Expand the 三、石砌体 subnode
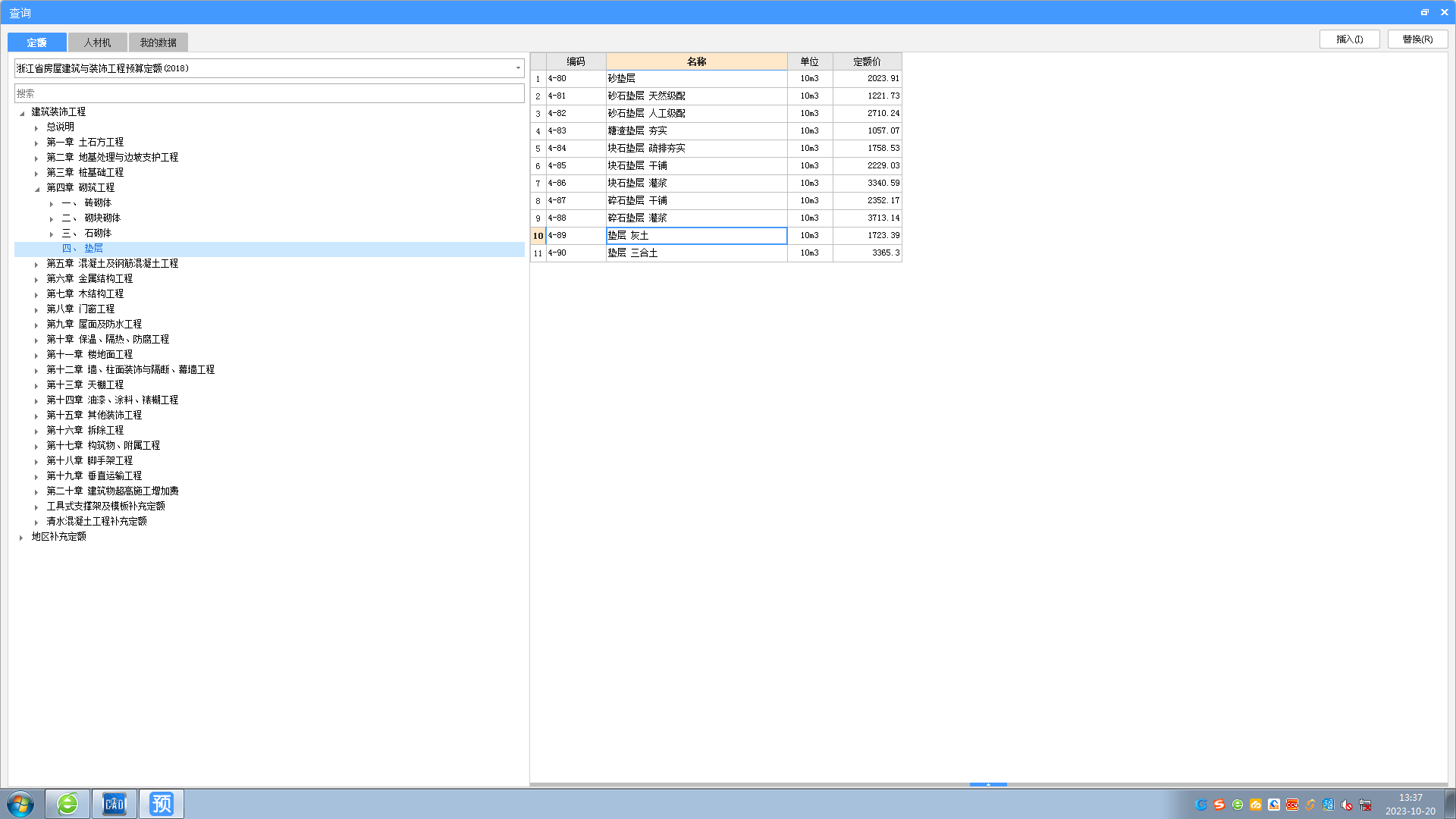Image resolution: width=1456 pixels, height=819 pixels. 51,234
